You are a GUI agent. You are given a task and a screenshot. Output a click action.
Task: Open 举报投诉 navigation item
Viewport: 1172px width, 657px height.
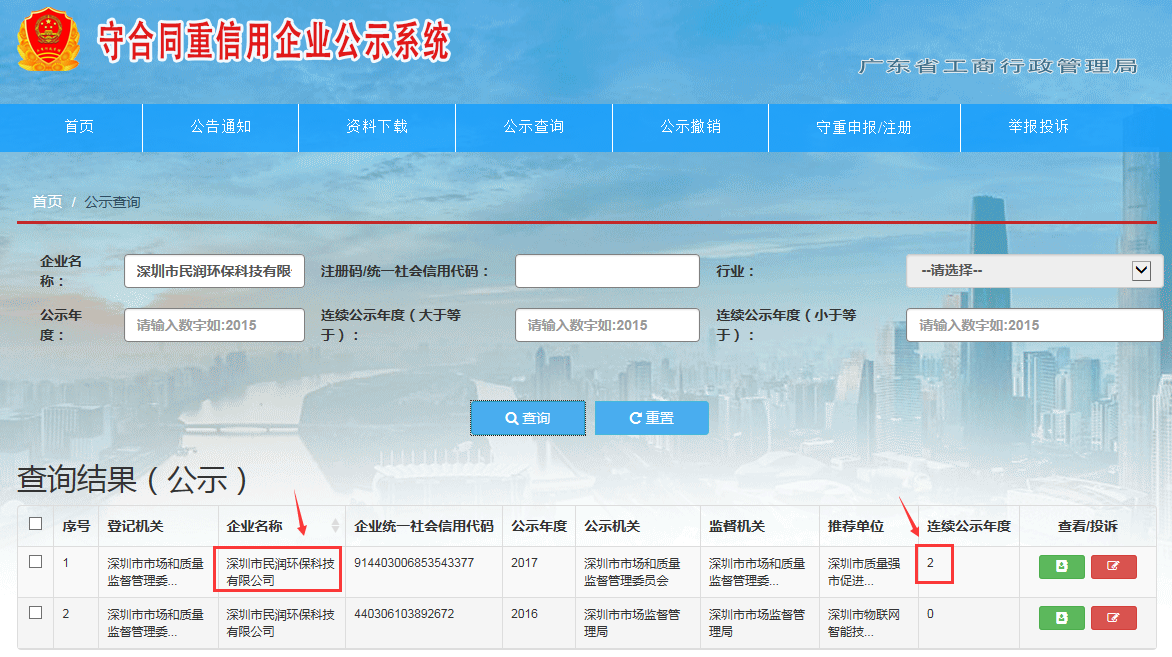click(x=1038, y=127)
